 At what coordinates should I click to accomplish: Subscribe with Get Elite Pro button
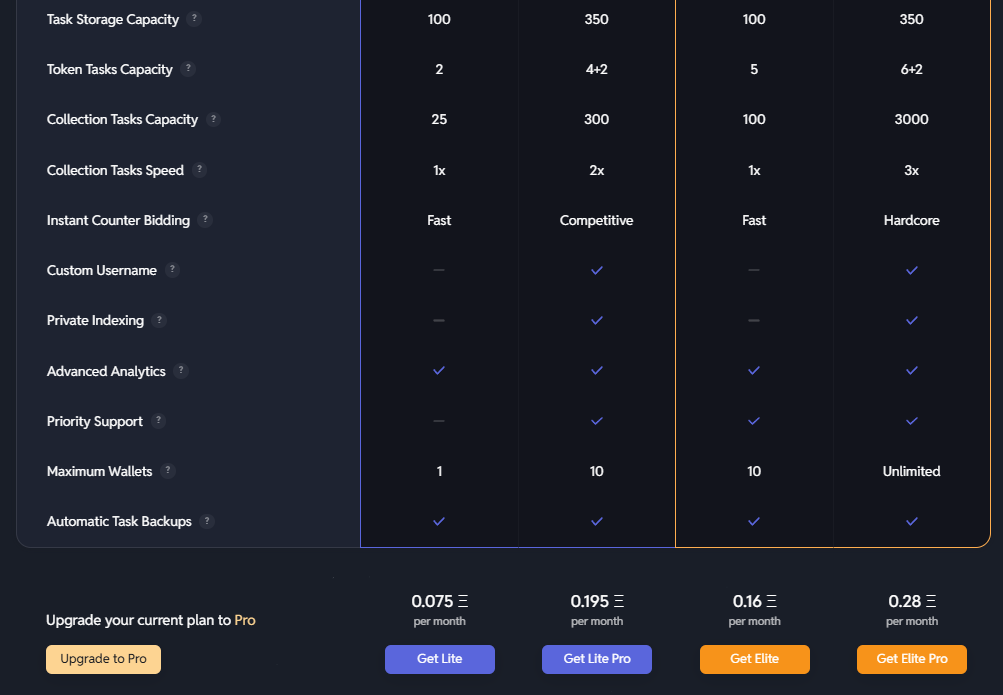click(912, 659)
